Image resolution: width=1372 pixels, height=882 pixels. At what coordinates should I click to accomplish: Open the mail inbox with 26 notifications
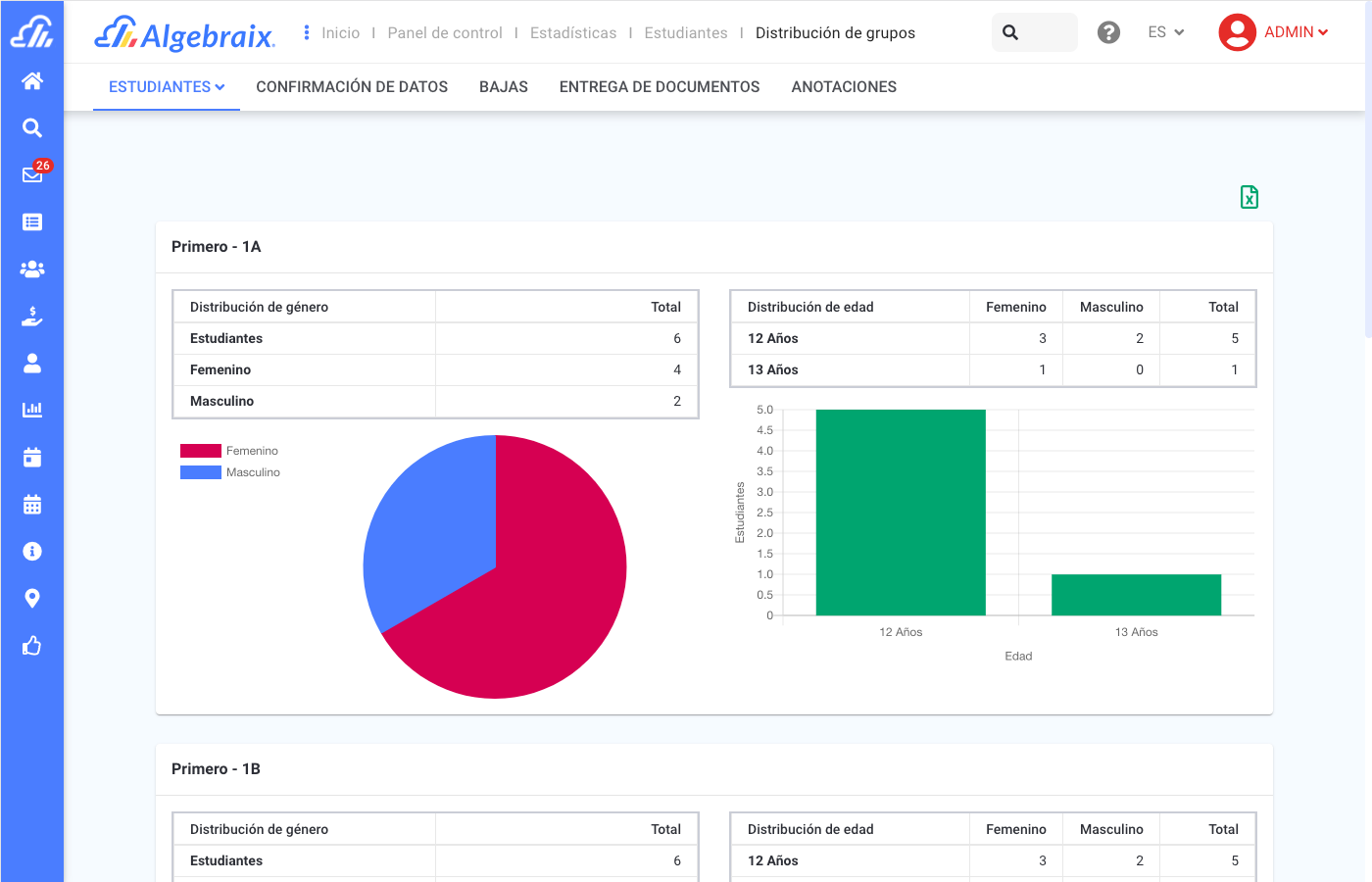32,174
